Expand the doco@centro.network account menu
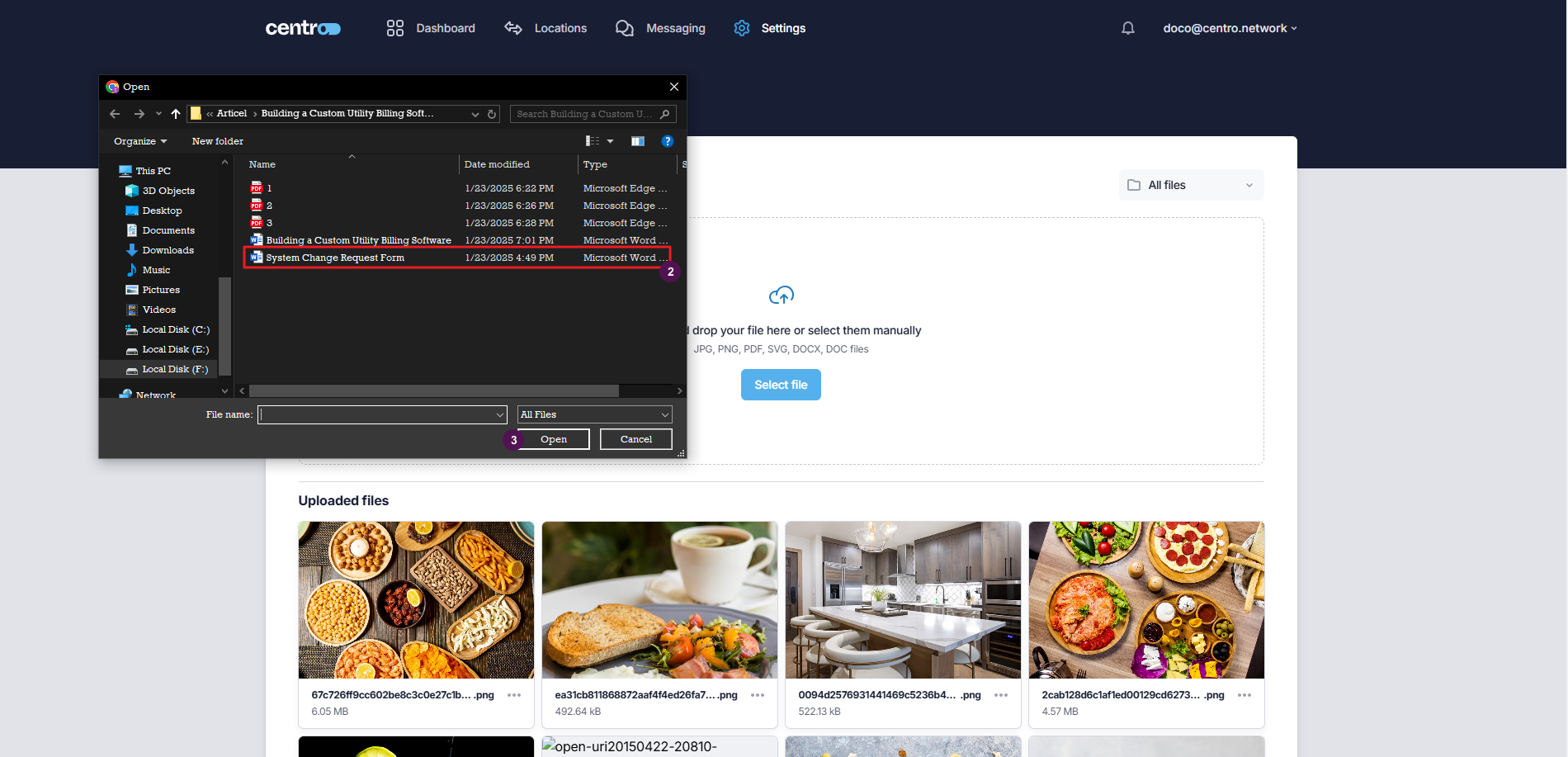1568x757 pixels. pyautogui.click(x=1230, y=28)
